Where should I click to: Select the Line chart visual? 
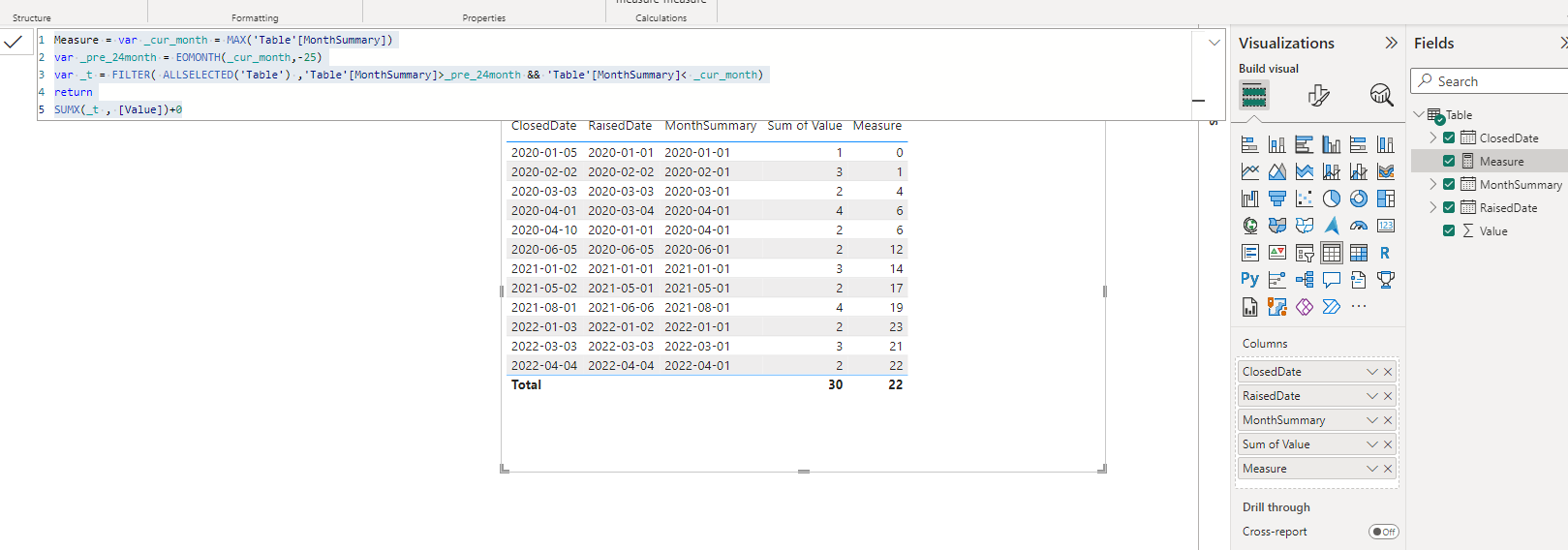1250,171
